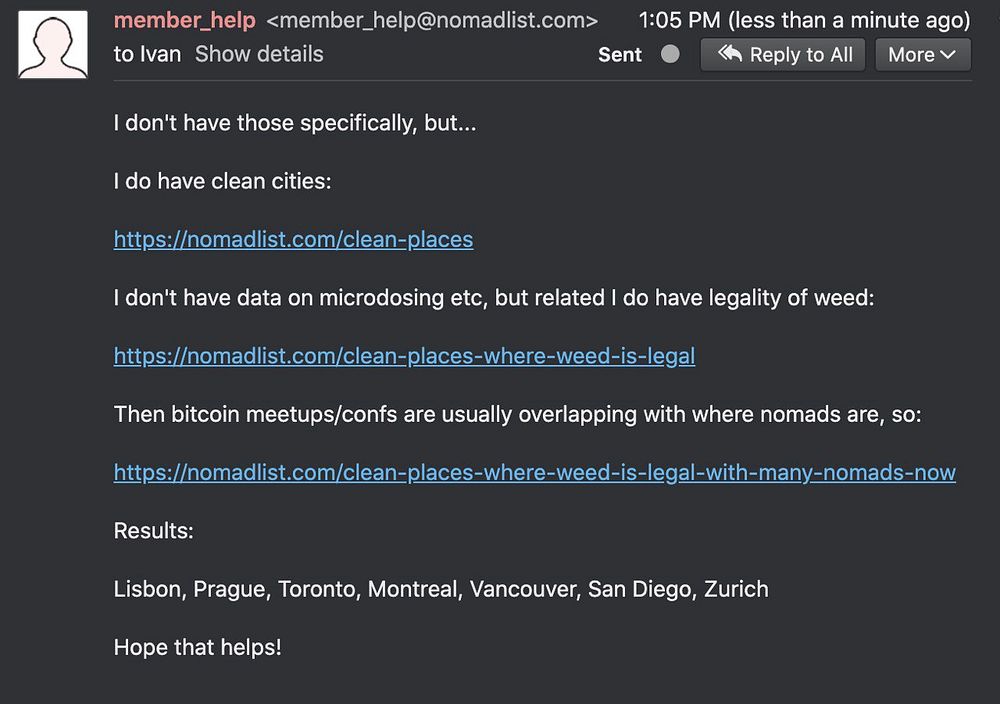Open the More dropdown menu
This screenshot has height=704, width=1000.
point(922,55)
